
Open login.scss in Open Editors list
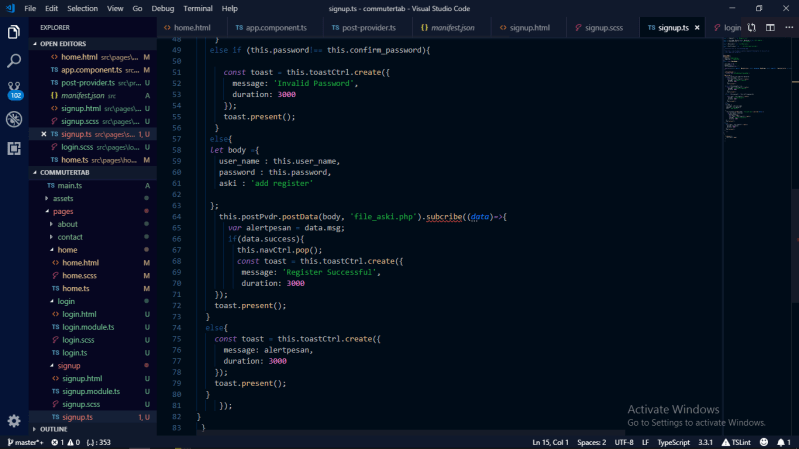[93, 147]
